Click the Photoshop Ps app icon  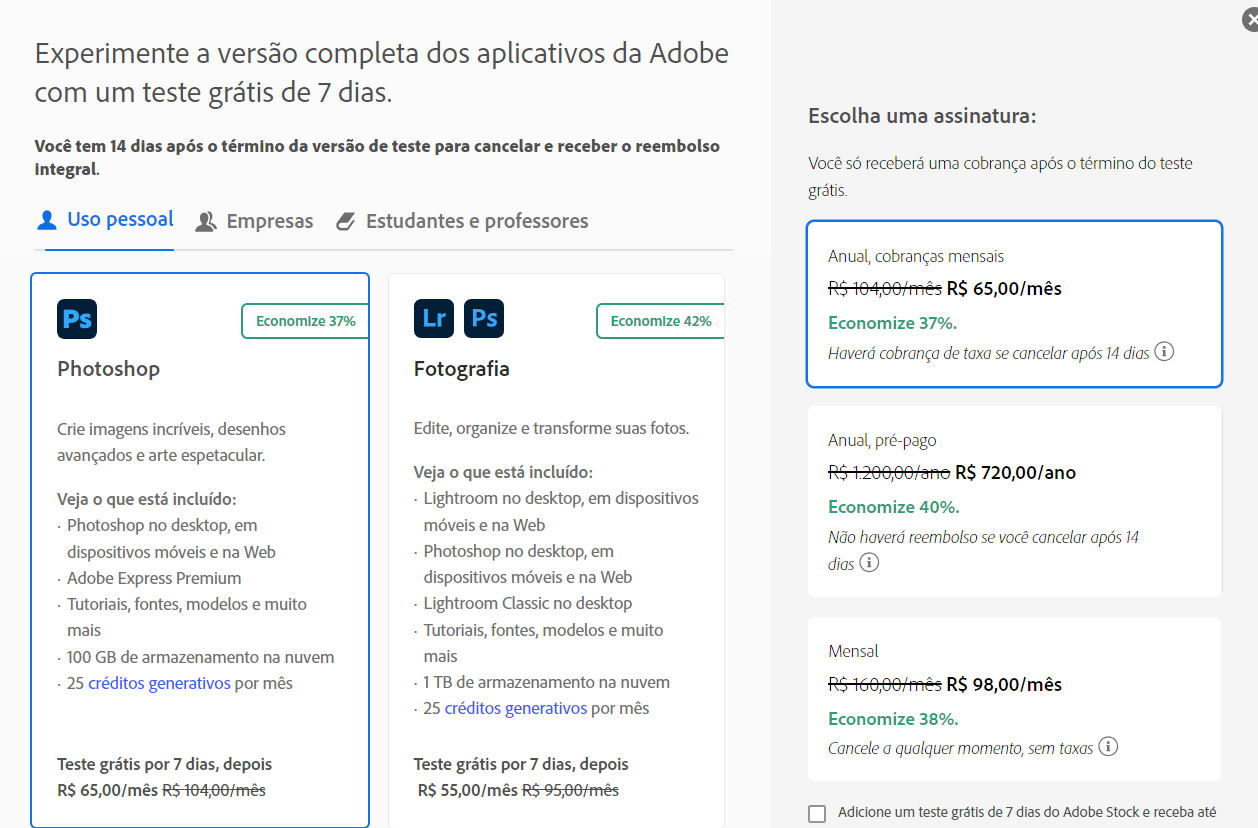tap(77, 318)
